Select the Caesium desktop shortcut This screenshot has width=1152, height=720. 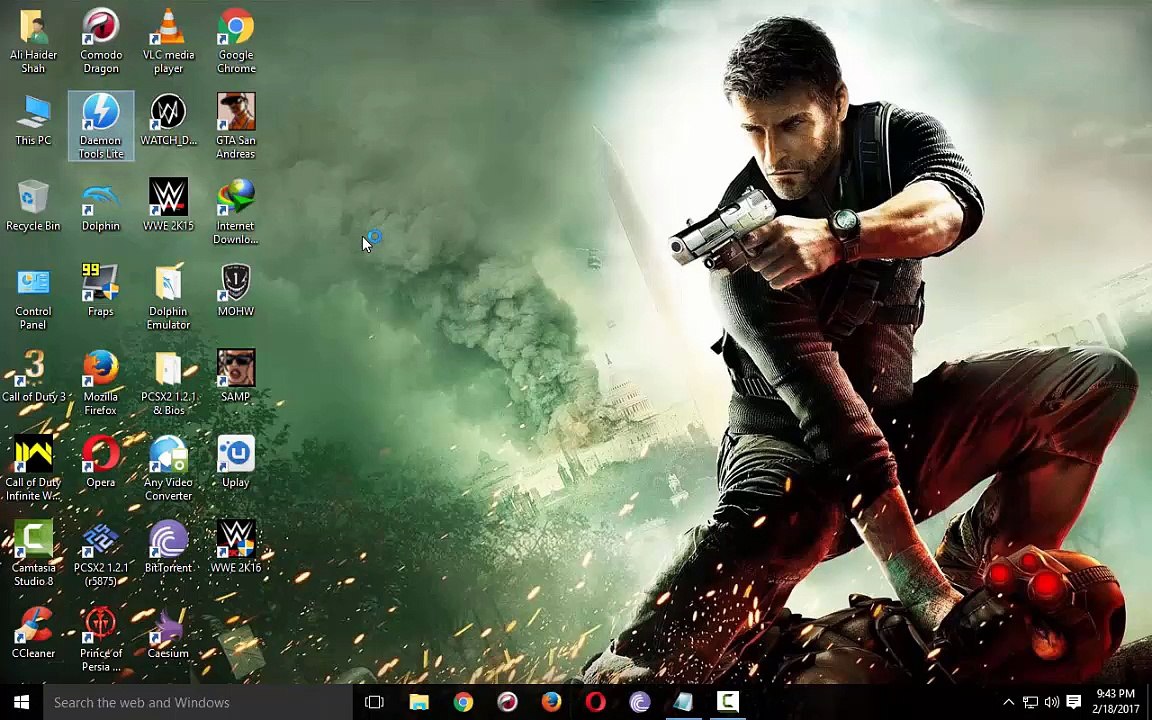(168, 633)
